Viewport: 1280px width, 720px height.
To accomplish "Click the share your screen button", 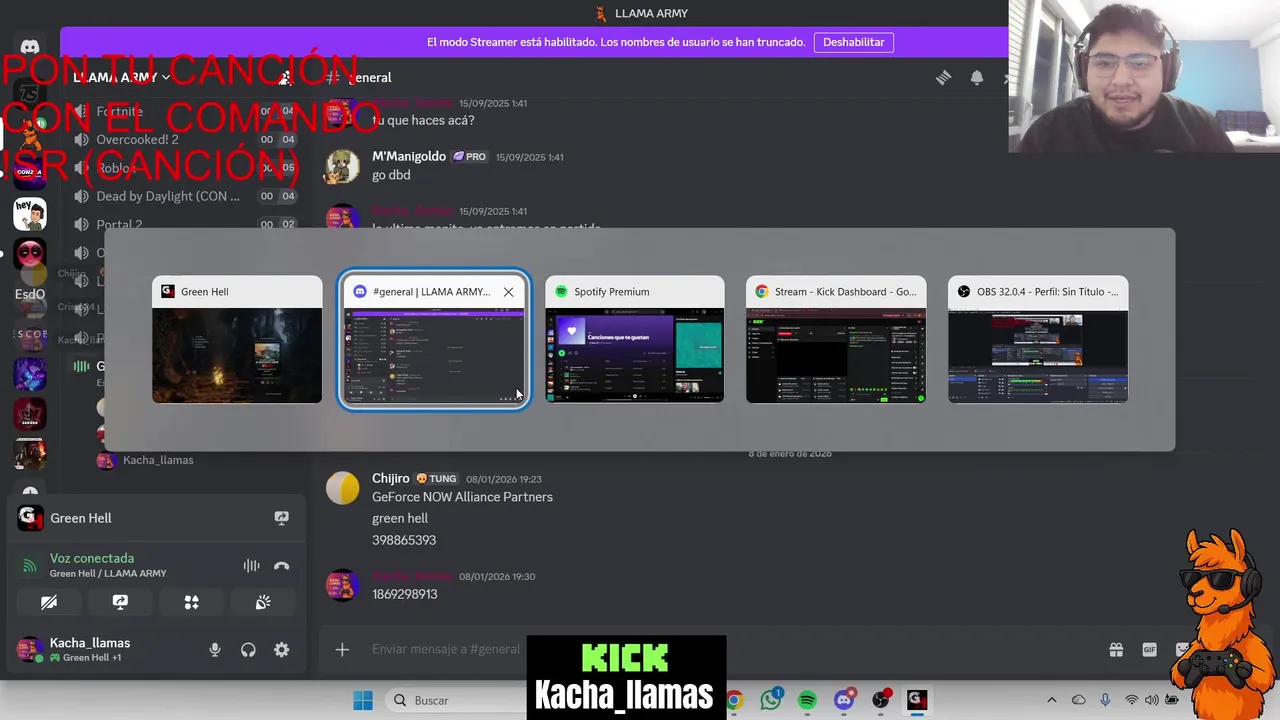I will [120, 602].
